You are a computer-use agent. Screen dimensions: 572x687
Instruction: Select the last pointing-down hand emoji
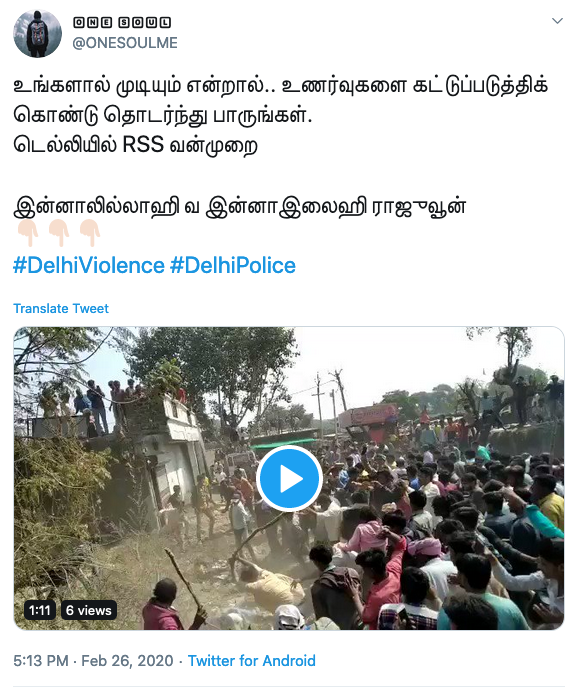point(90,233)
